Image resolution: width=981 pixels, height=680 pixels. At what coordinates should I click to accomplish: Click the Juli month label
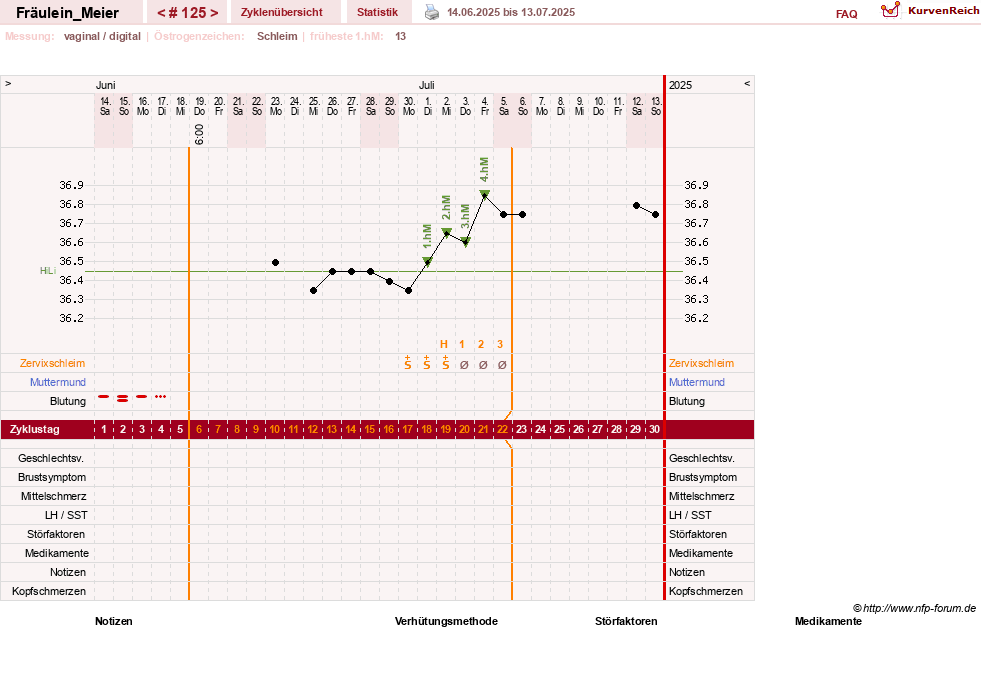coord(427,85)
